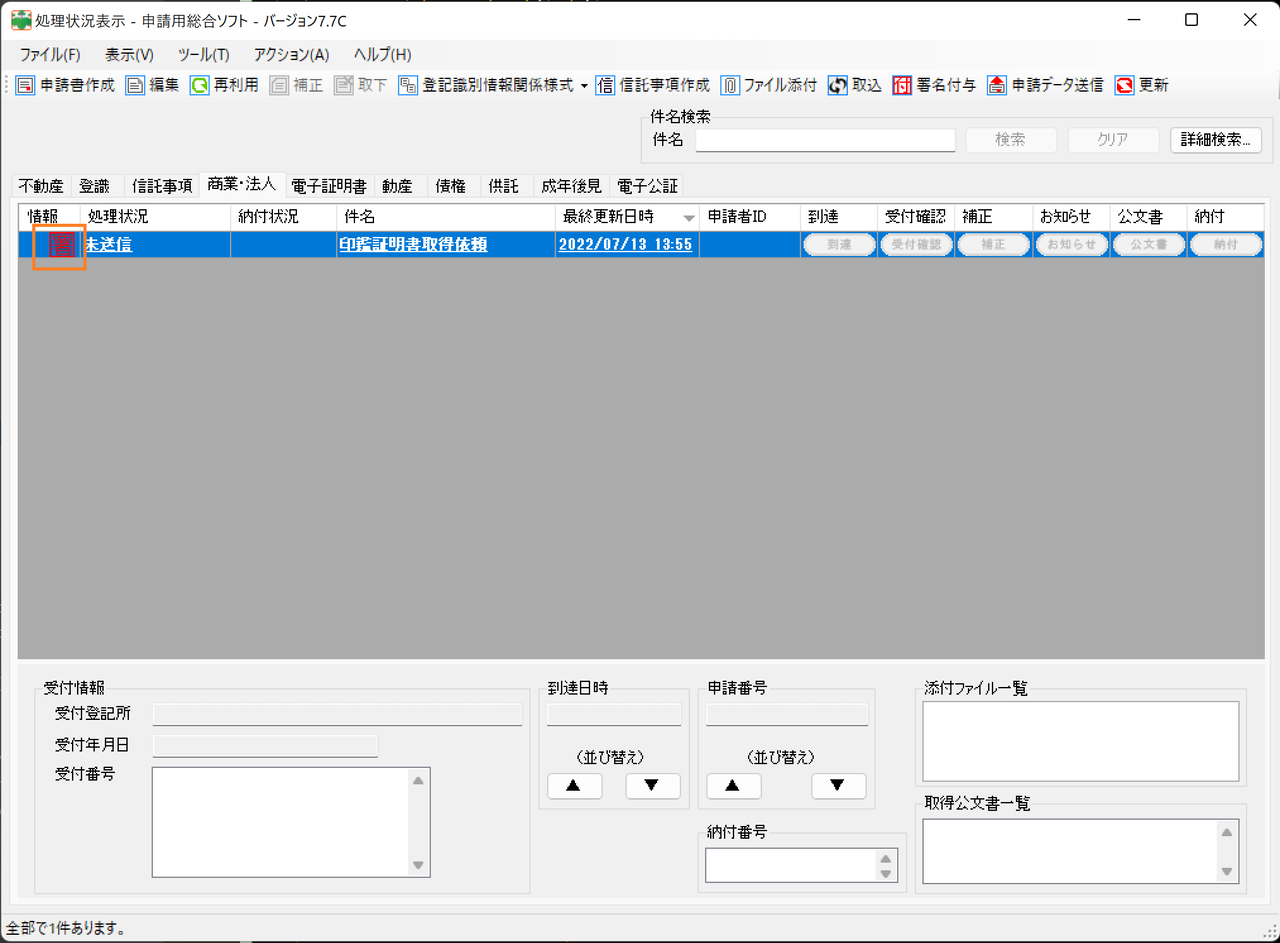Attach a file via ファイル添付 icon
1280x943 pixels.
coord(768,85)
